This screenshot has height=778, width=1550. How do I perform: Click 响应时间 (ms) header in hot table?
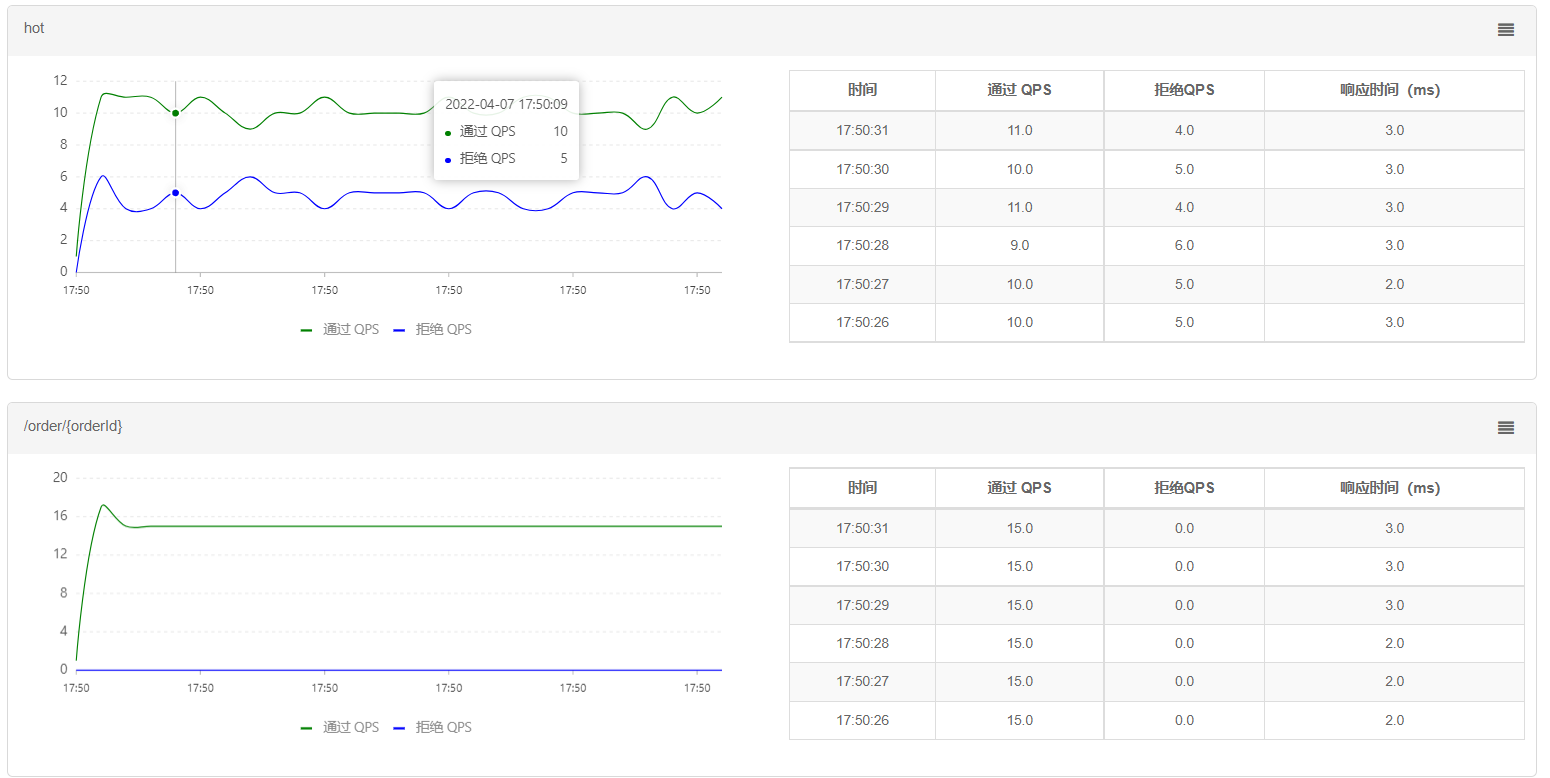(x=1394, y=90)
